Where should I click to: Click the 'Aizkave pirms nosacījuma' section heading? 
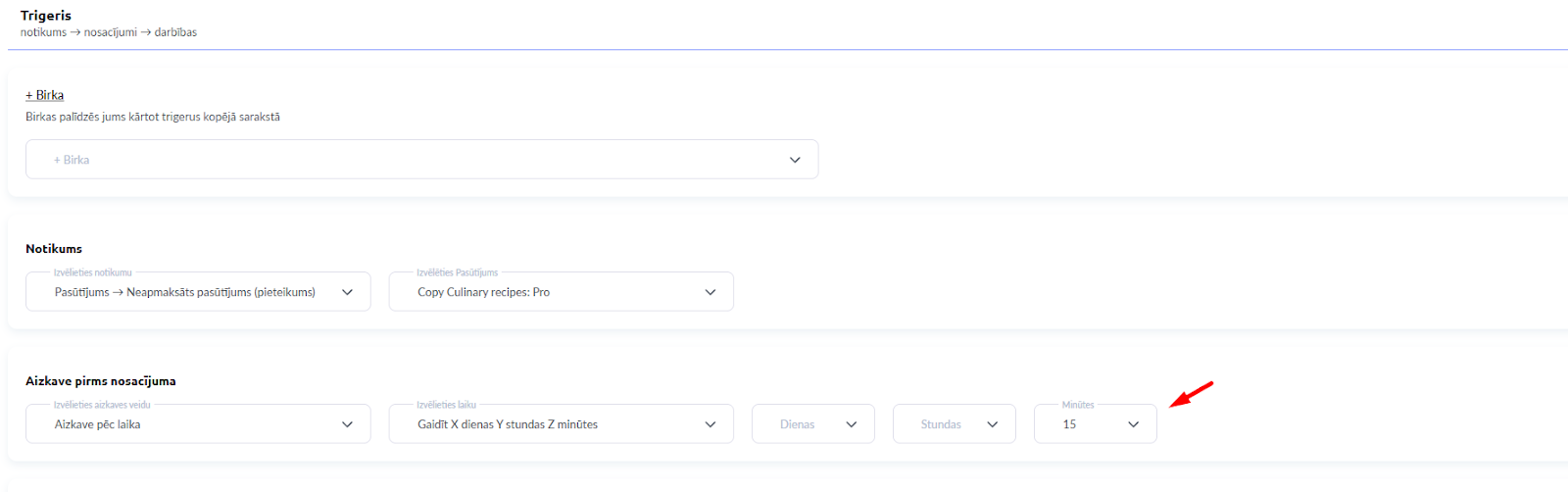click(101, 381)
